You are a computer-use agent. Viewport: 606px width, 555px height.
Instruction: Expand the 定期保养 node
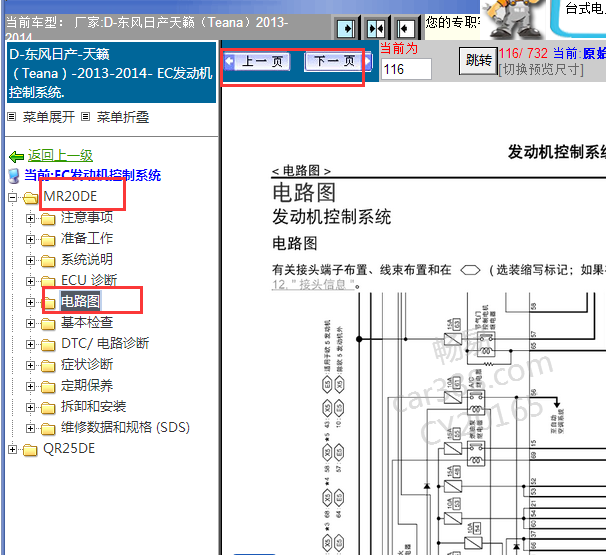(x=31, y=386)
